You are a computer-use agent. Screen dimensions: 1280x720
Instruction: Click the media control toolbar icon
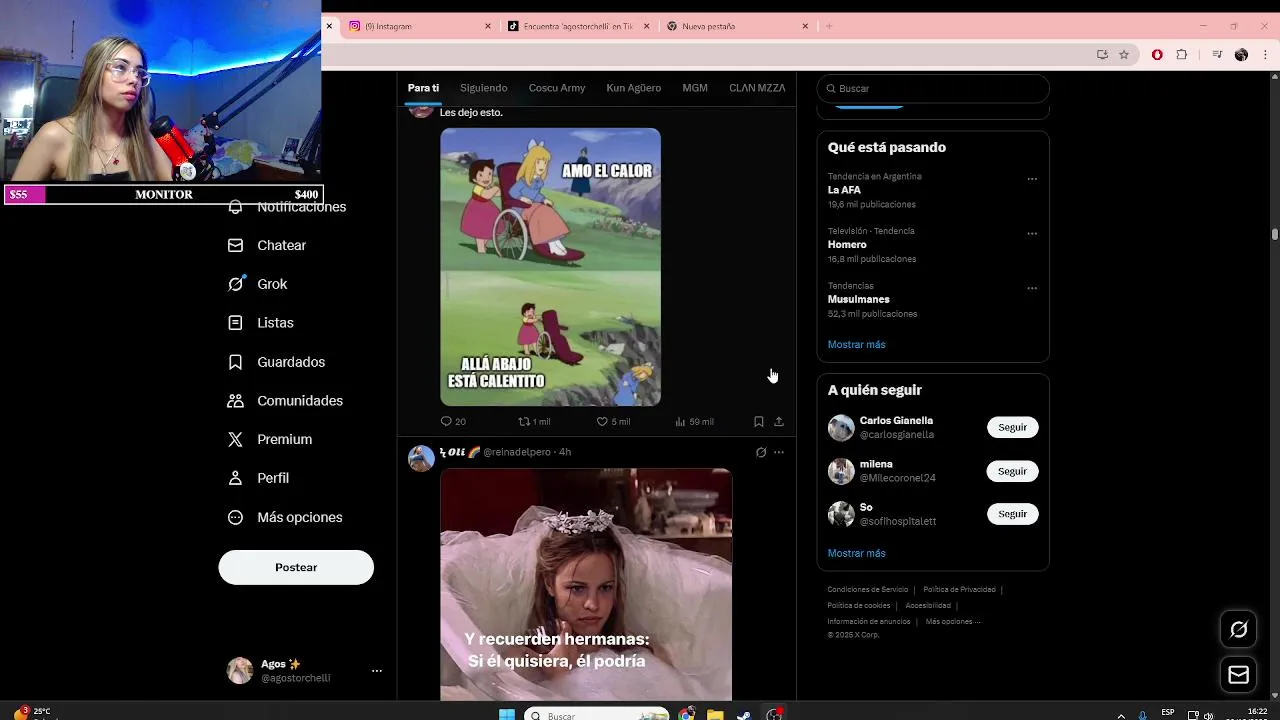pos(1217,55)
